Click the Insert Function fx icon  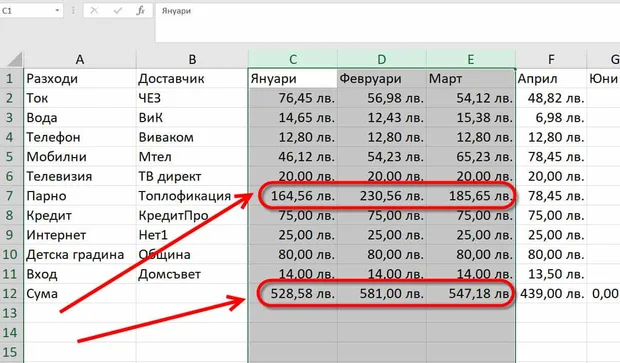click(x=141, y=11)
